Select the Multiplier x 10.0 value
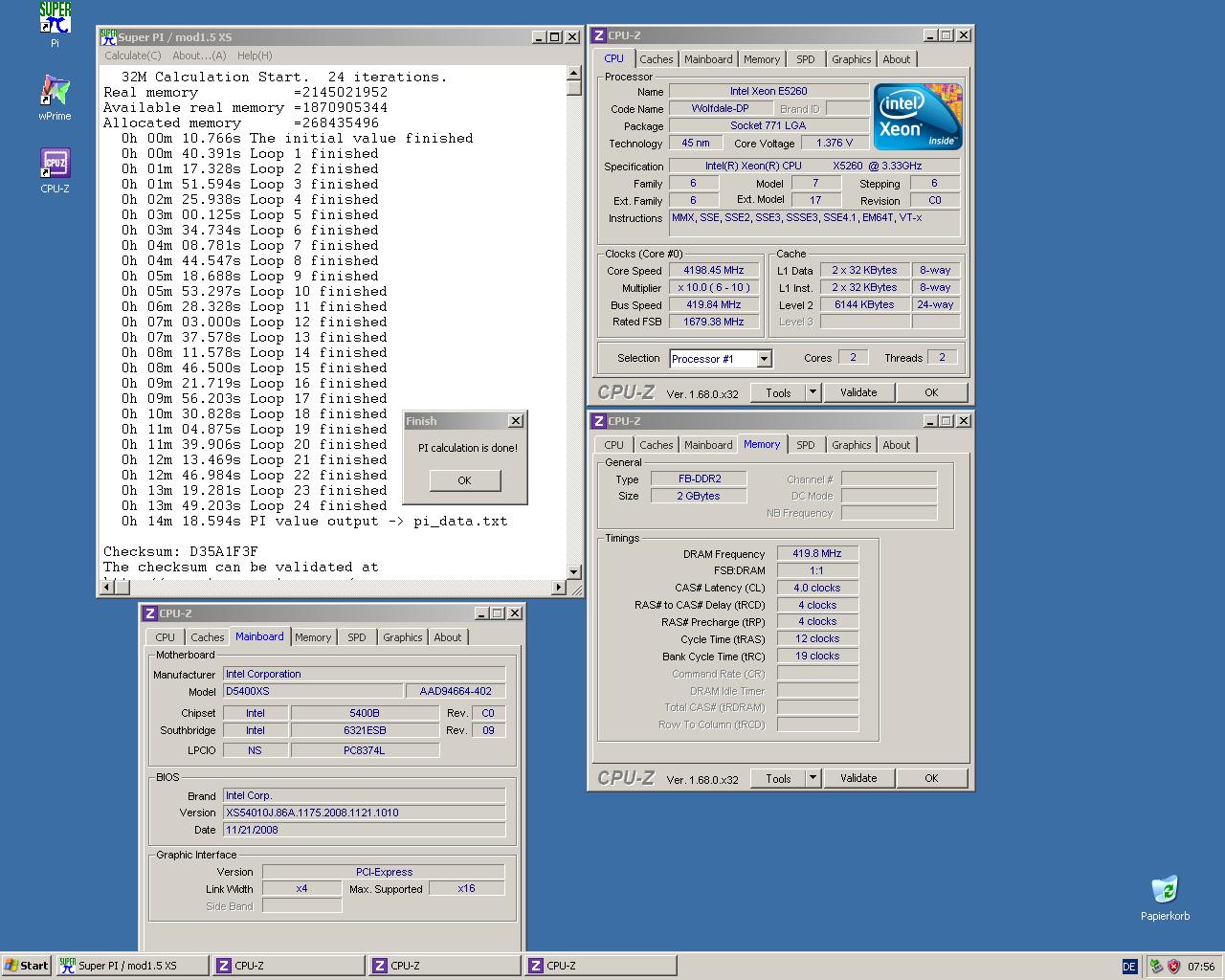1225x980 pixels. point(714,287)
